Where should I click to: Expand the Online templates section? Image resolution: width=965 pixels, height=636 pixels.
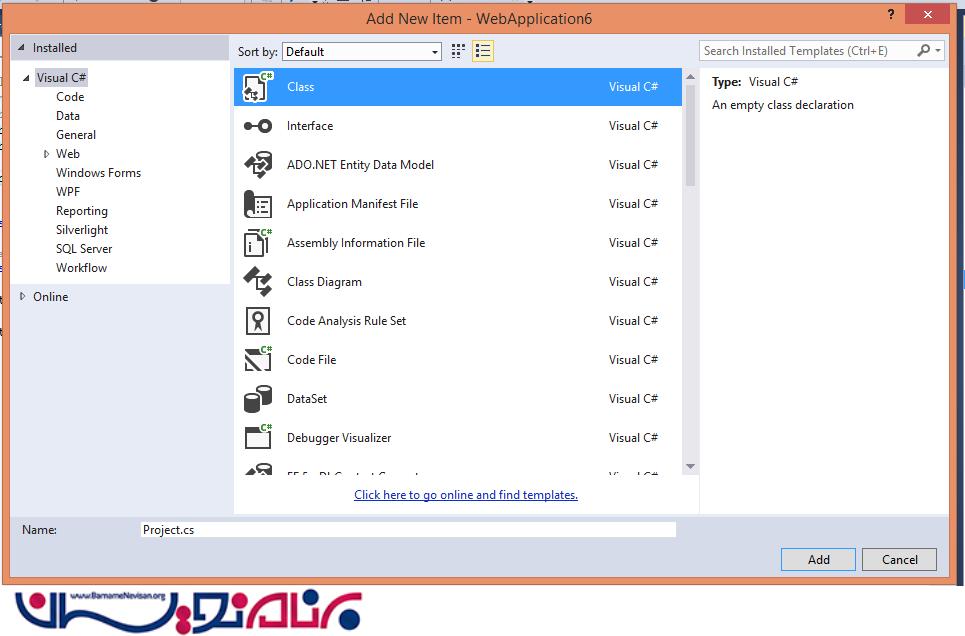coord(23,297)
